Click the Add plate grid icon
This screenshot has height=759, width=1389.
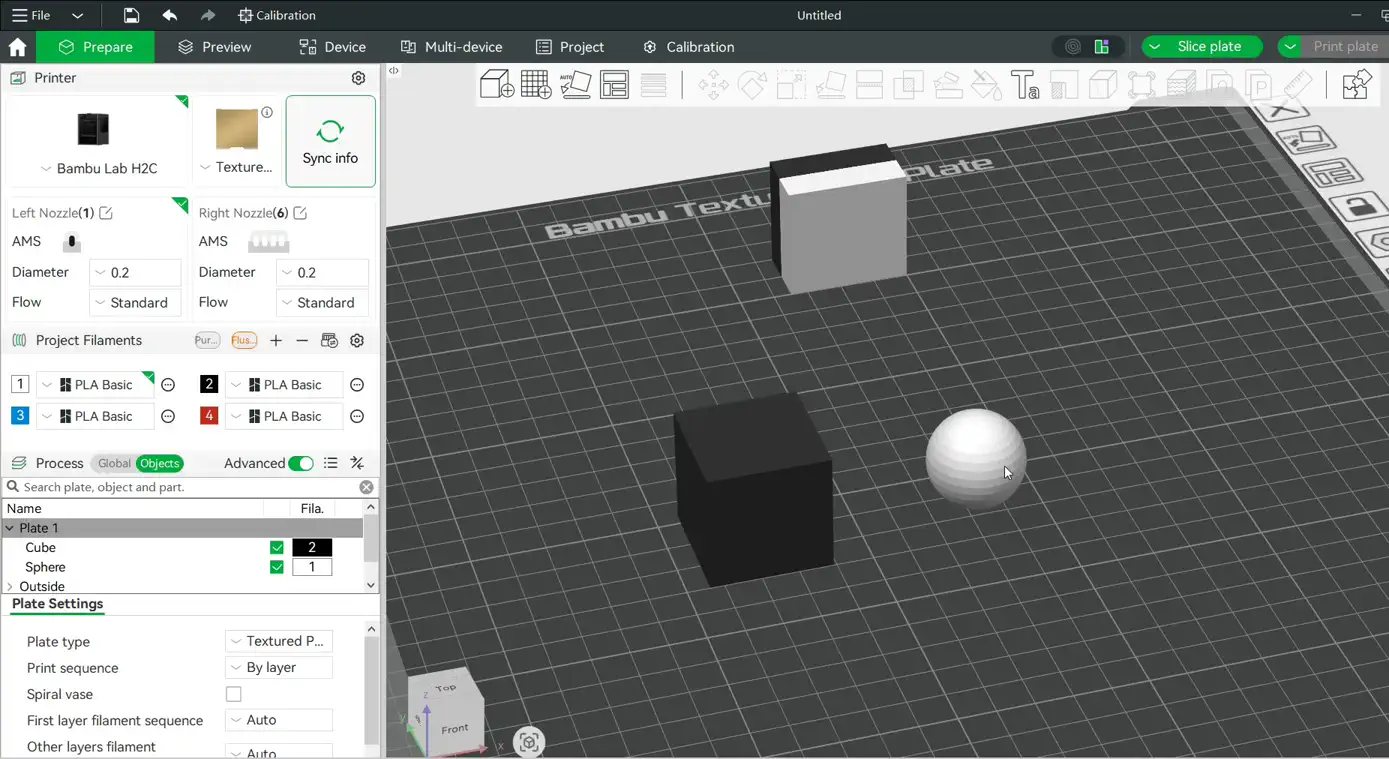[536, 84]
